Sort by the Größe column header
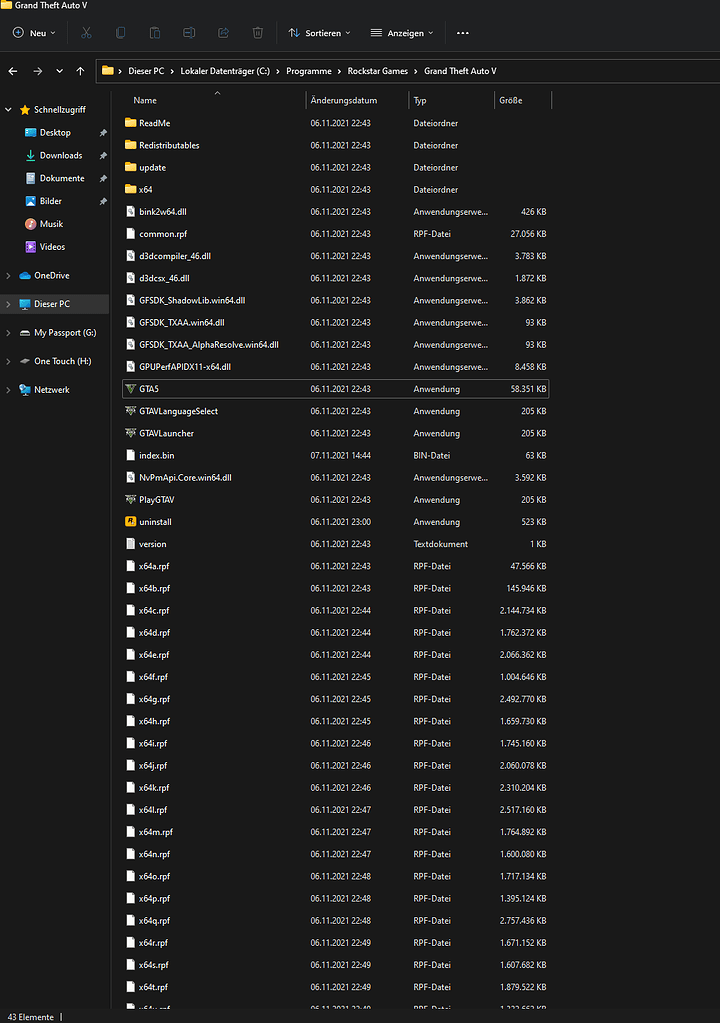 tap(511, 100)
